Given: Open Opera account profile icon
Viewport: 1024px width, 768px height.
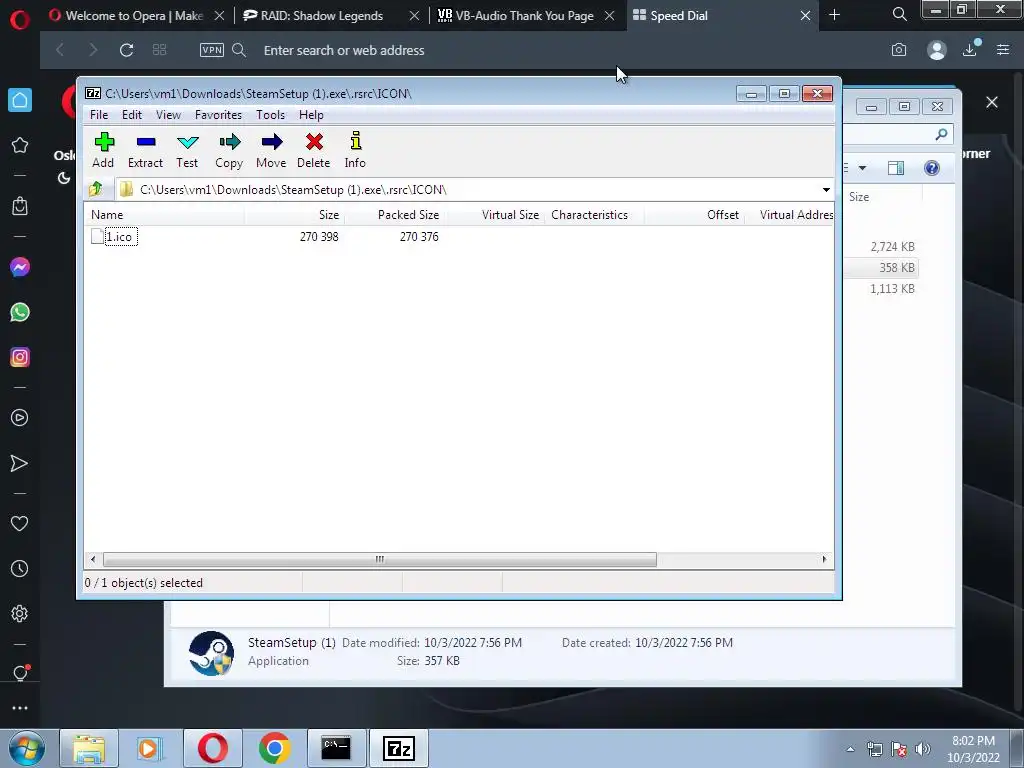Looking at the screenshot, I should [936, 50].
